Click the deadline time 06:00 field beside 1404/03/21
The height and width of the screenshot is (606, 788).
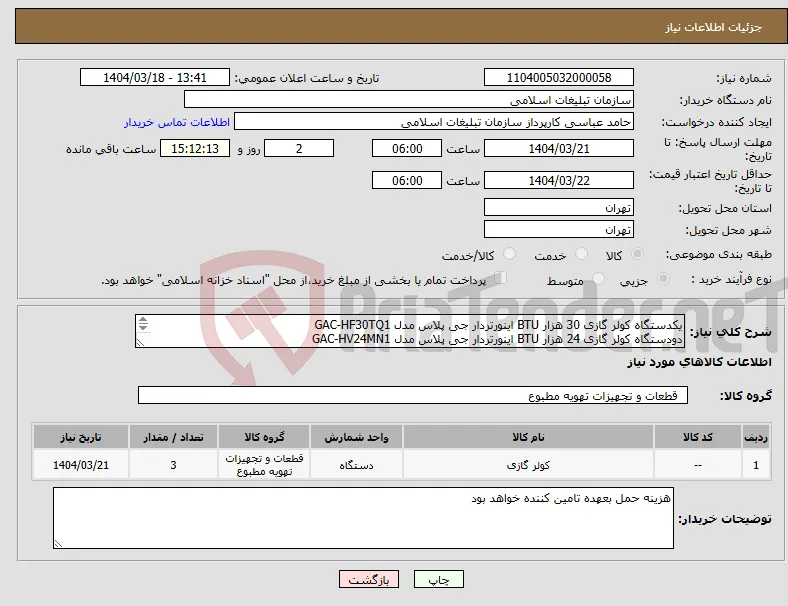click(x=407, y=149)
